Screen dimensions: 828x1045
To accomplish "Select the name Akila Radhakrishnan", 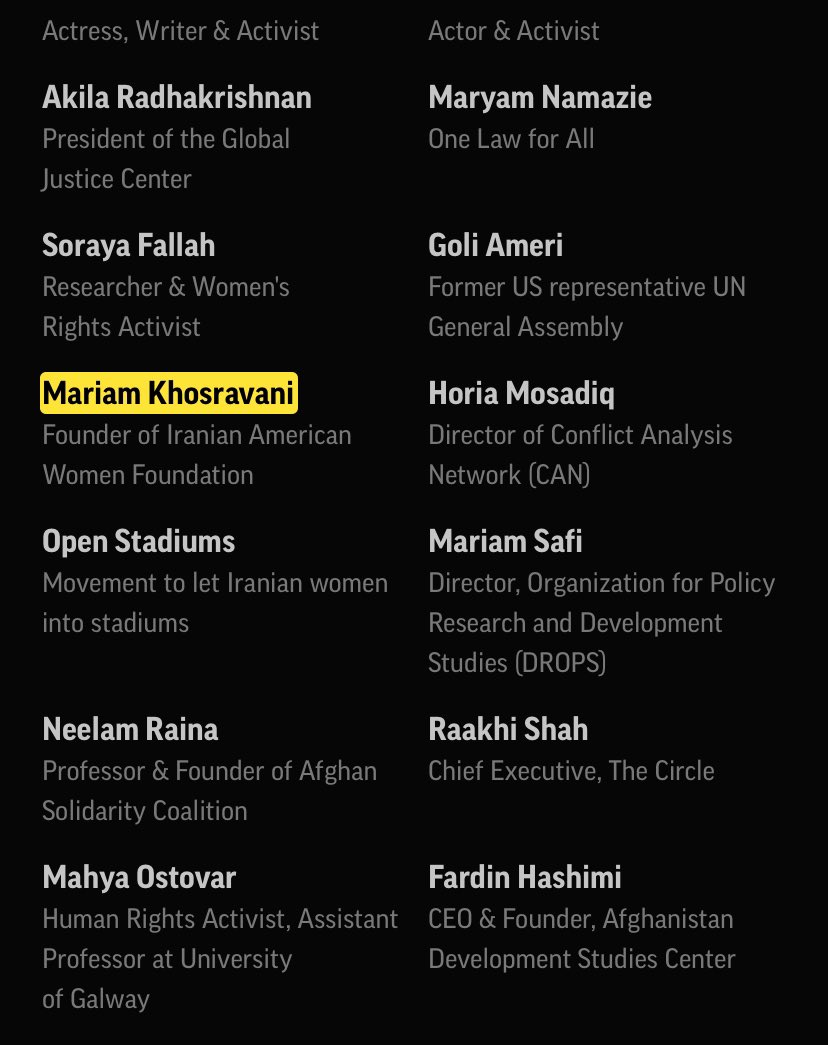I will 177,98.
